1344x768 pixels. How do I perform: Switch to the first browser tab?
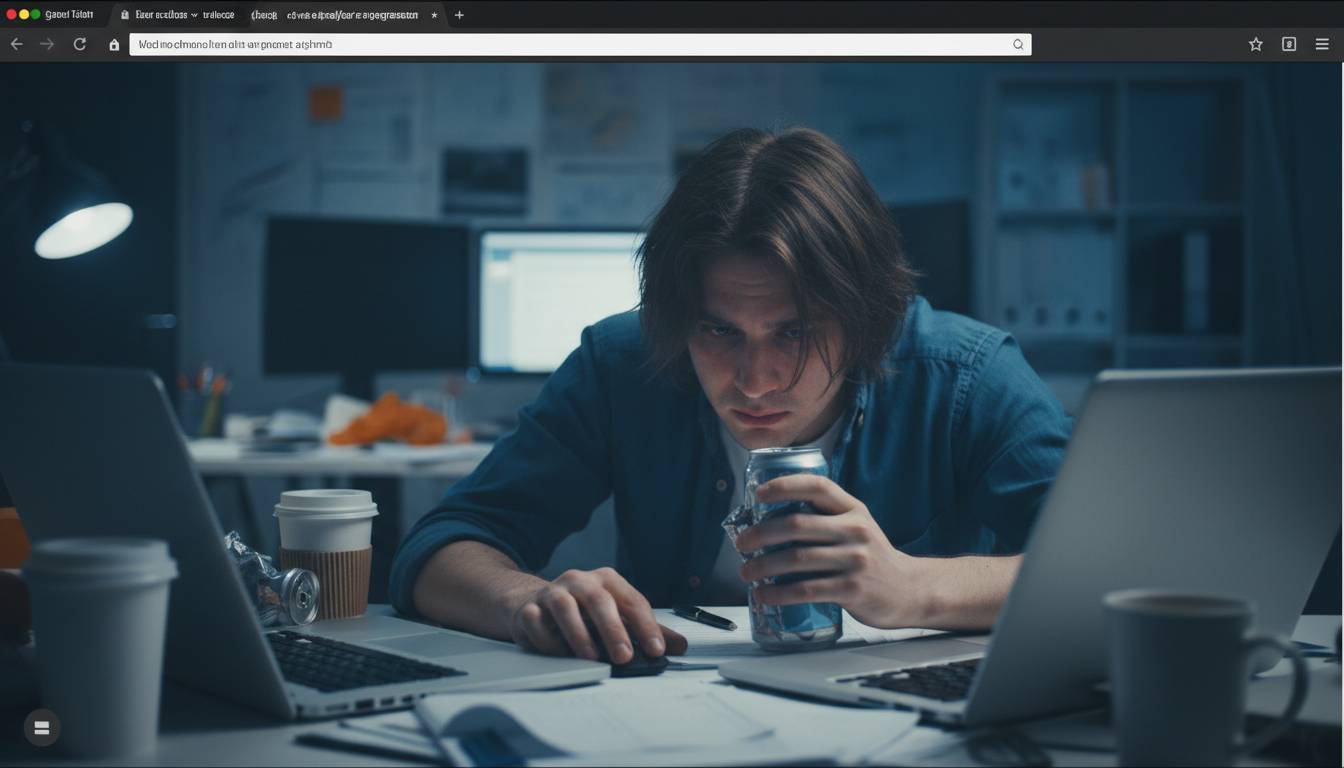[x=69, y=15]
